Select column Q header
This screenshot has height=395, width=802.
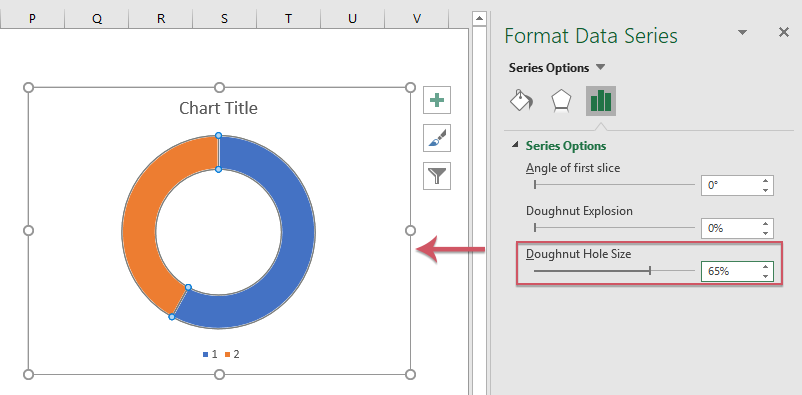pos(97,19)
